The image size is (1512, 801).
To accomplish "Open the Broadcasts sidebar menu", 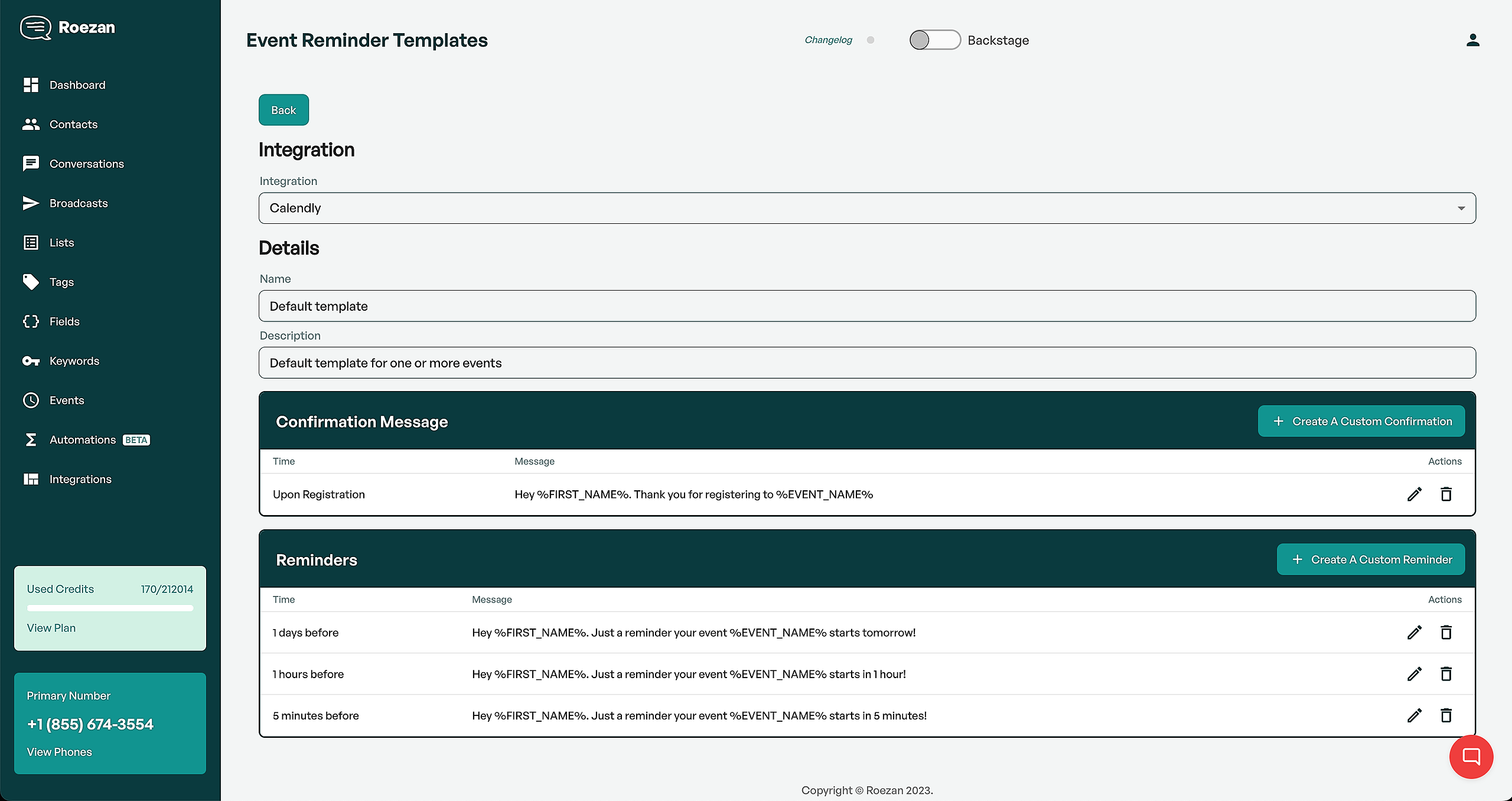I will point(78,203).
